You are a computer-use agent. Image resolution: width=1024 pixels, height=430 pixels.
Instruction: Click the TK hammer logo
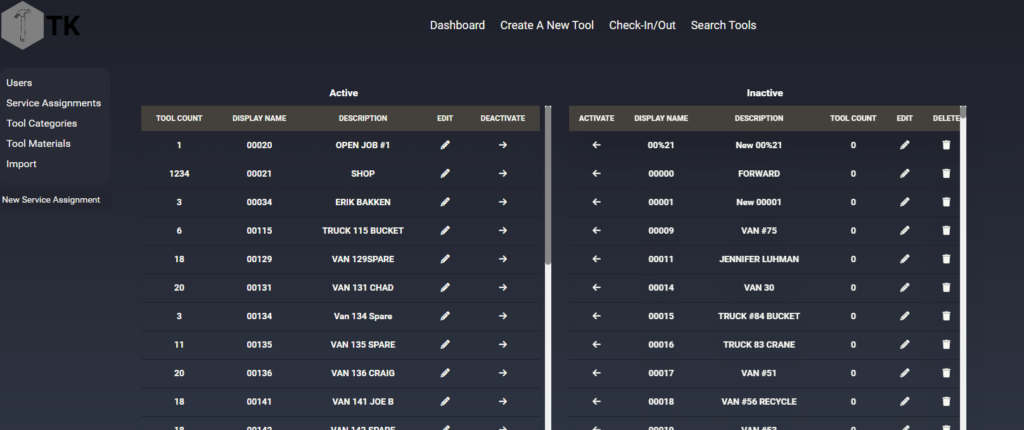[x=40, y=25]
